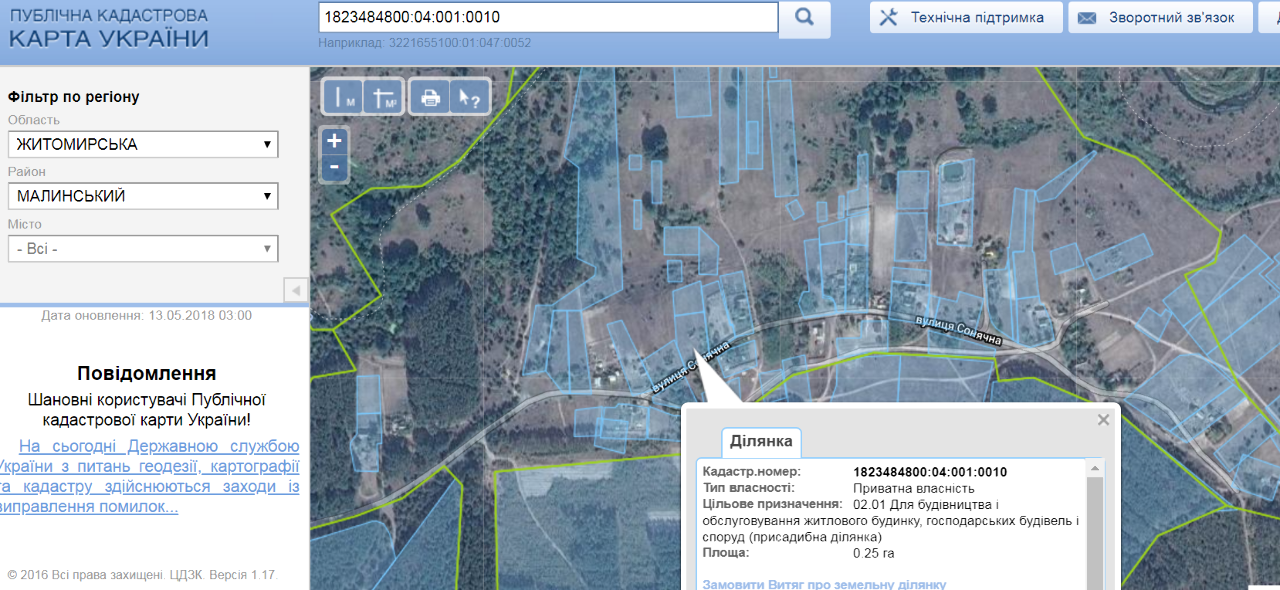Close the Ділянка info popup
1280x590 pixels.
[1103, 420]
